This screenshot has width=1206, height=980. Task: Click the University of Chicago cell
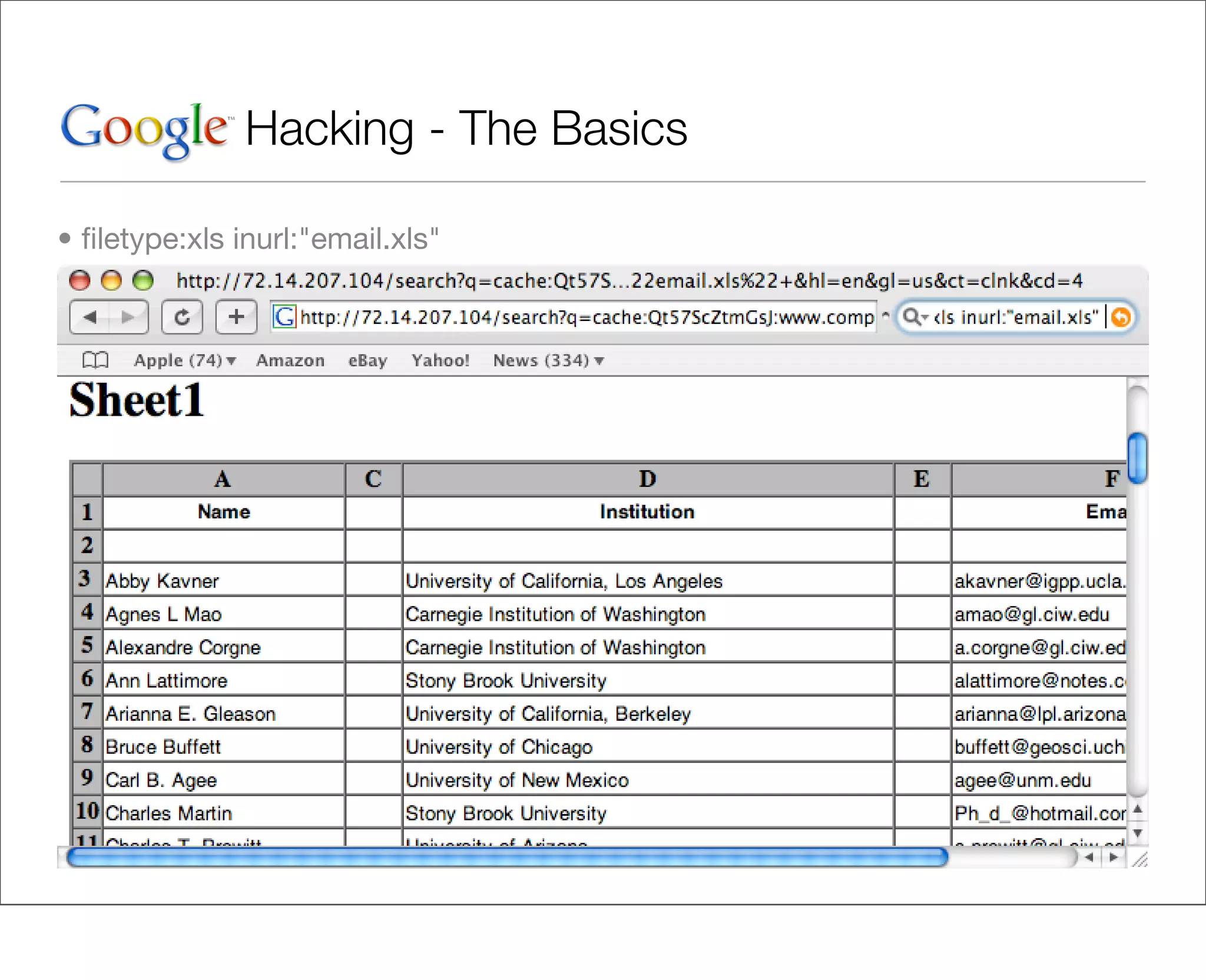(647, 746)
